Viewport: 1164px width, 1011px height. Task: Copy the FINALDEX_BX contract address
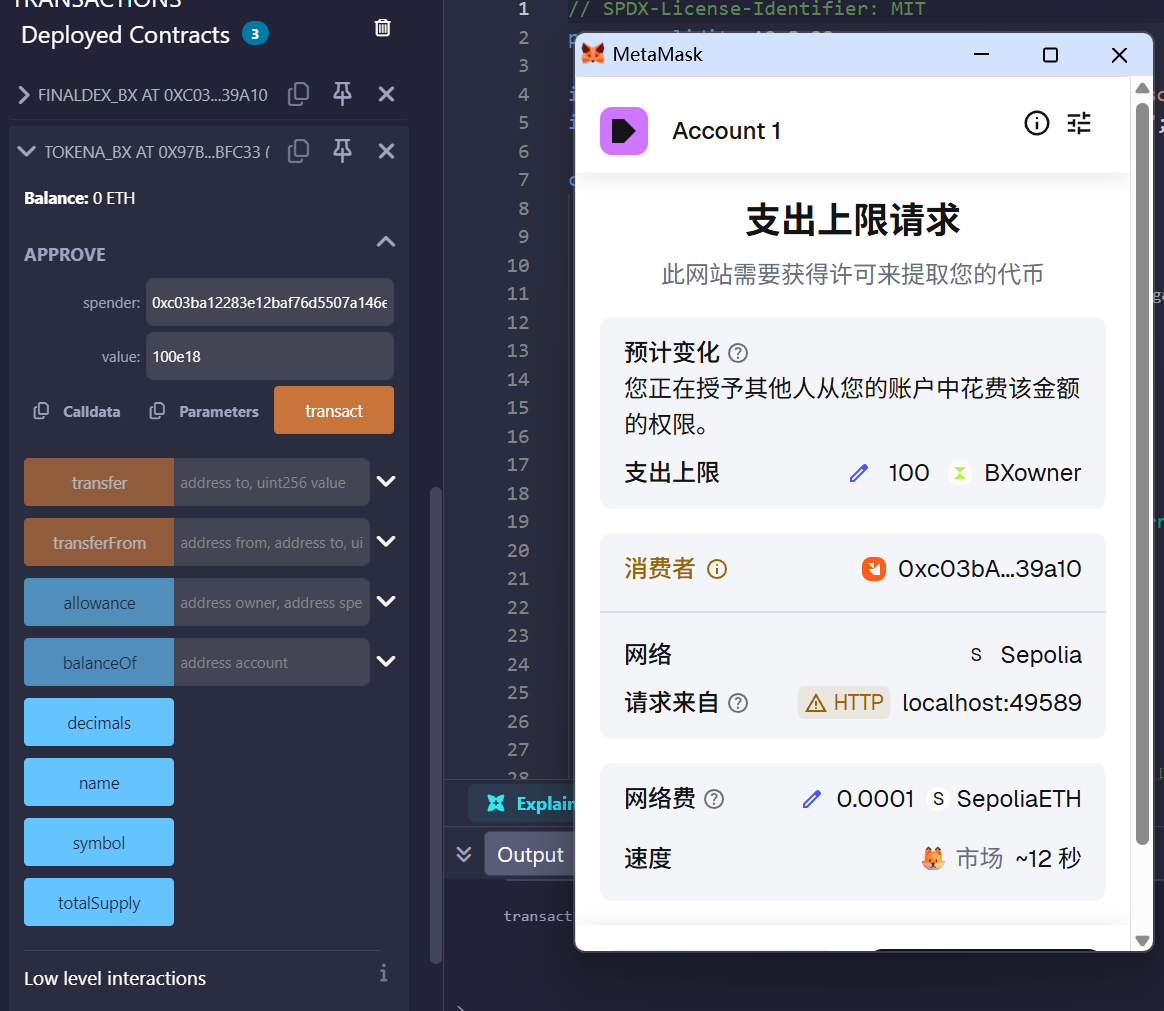click(x=298, y=95)
